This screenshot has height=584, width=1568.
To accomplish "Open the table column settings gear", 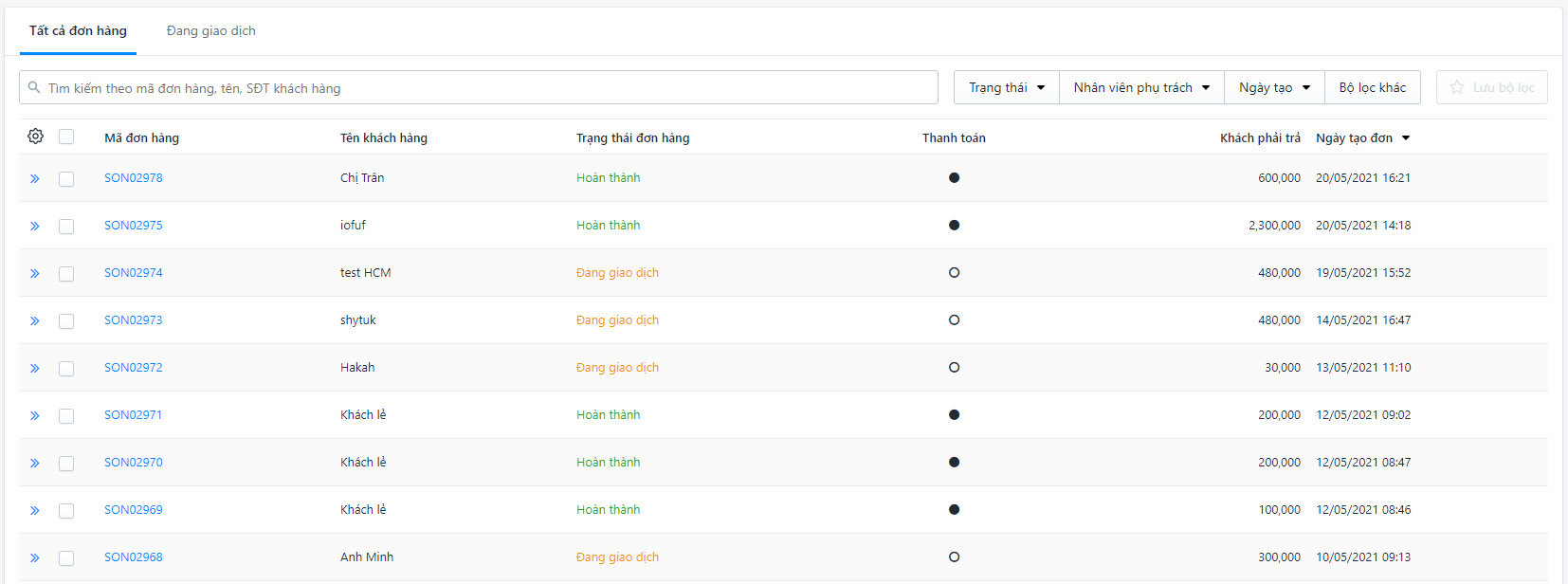I will tap(35, 137).
